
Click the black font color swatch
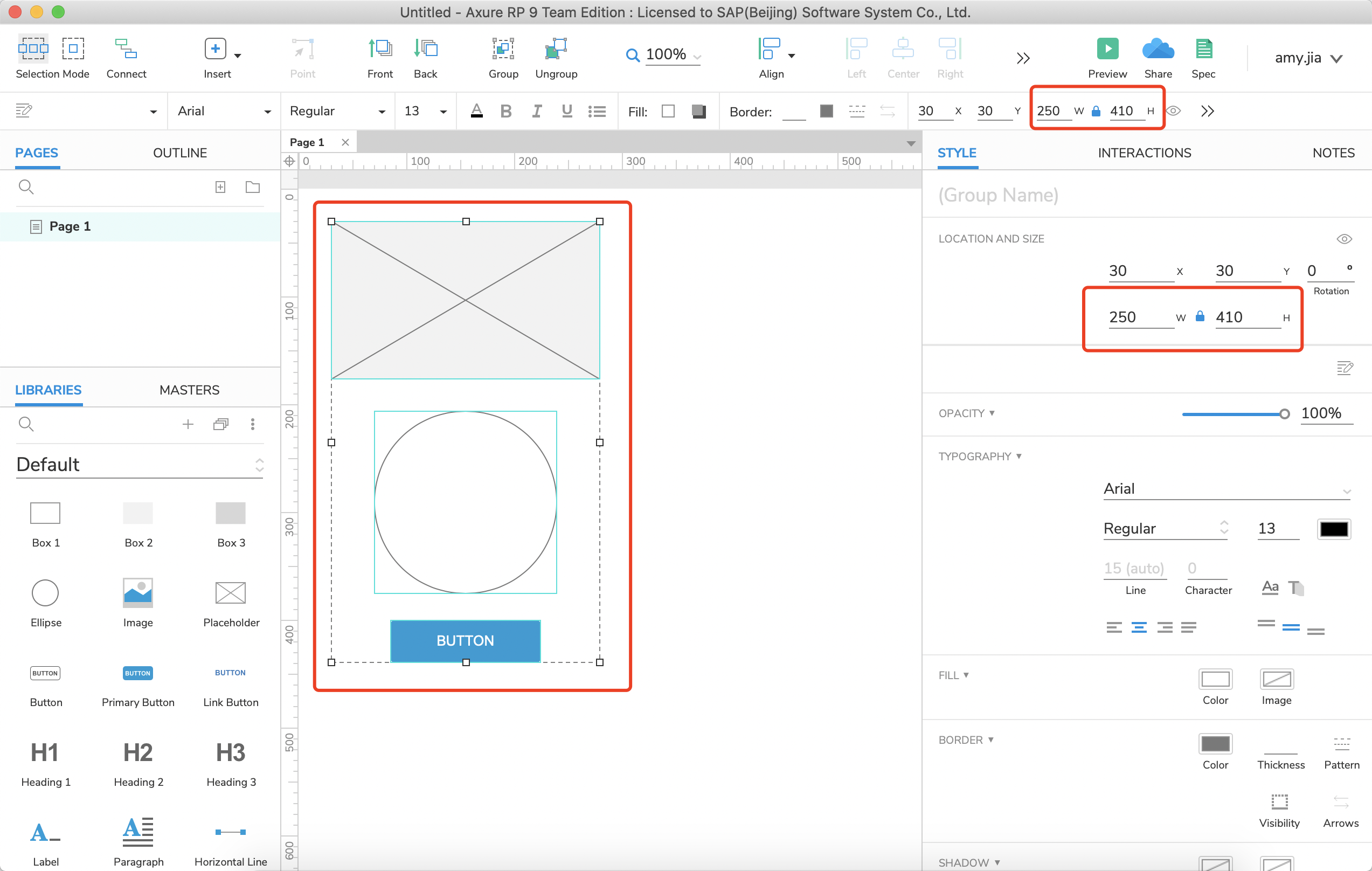coord(1333,528)
